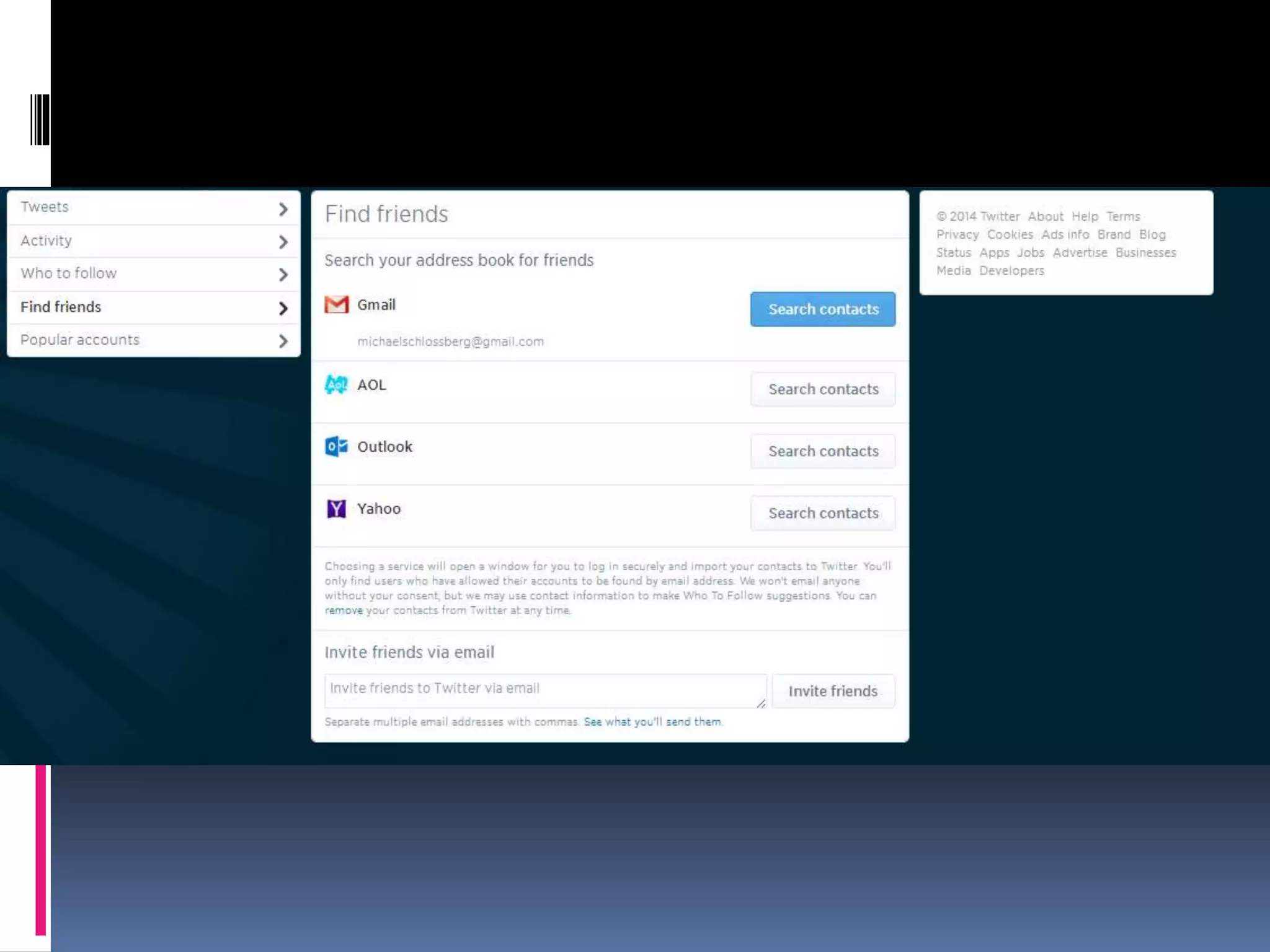This screenshot has height=952, width=1270.
Task: Click the Outlook logo icon
Action: 336,446
